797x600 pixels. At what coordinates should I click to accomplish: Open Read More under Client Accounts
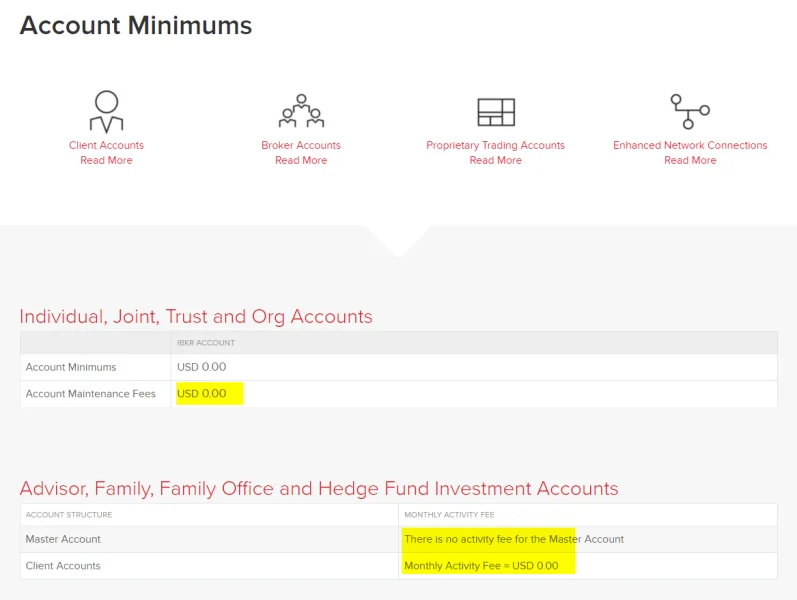[x=106, y=160]
